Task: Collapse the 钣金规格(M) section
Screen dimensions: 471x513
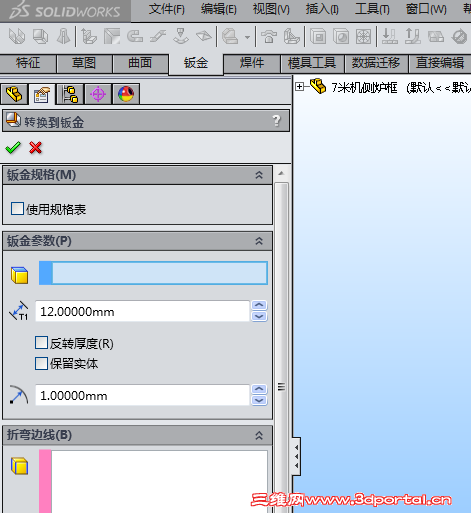Action: 259,175
